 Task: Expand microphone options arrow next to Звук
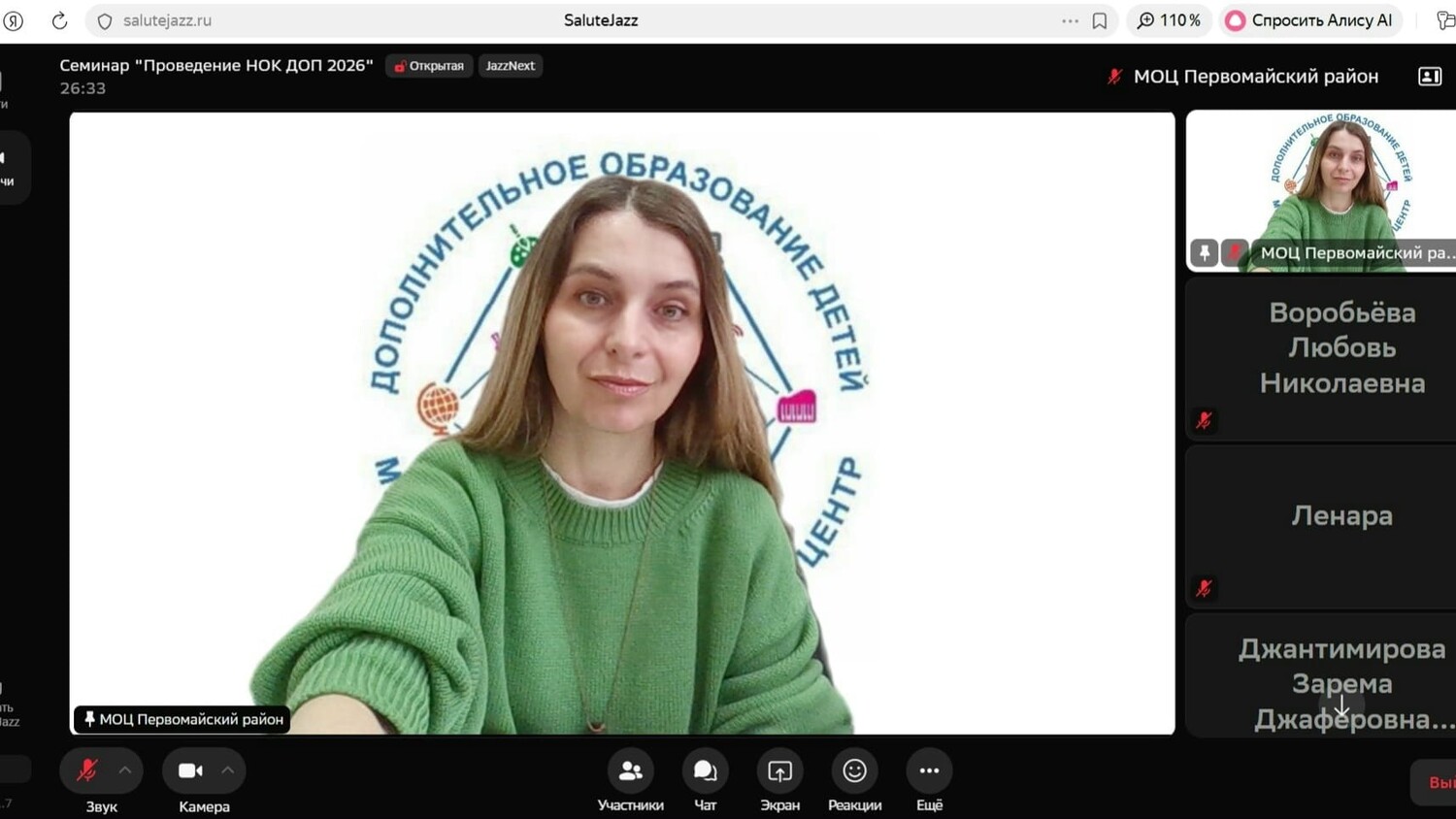[x=125, y=770]
